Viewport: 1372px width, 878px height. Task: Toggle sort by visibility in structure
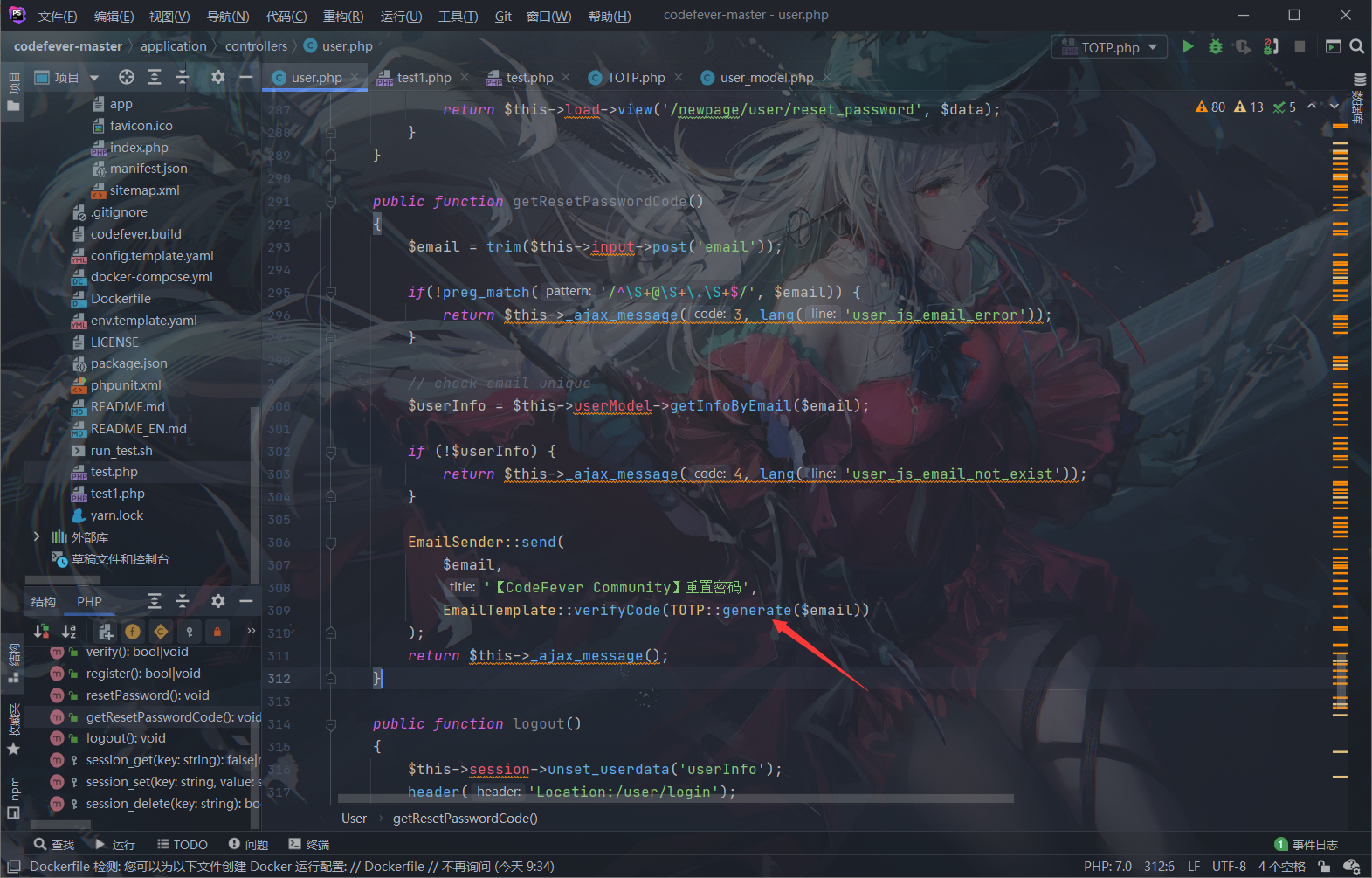41,631
